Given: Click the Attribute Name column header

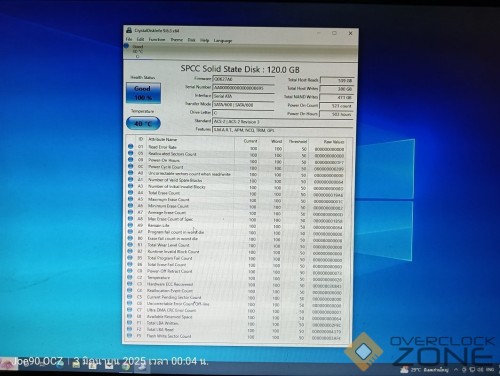Looking at the screenshot, I should pyautogui.click(x=163, y=139).
